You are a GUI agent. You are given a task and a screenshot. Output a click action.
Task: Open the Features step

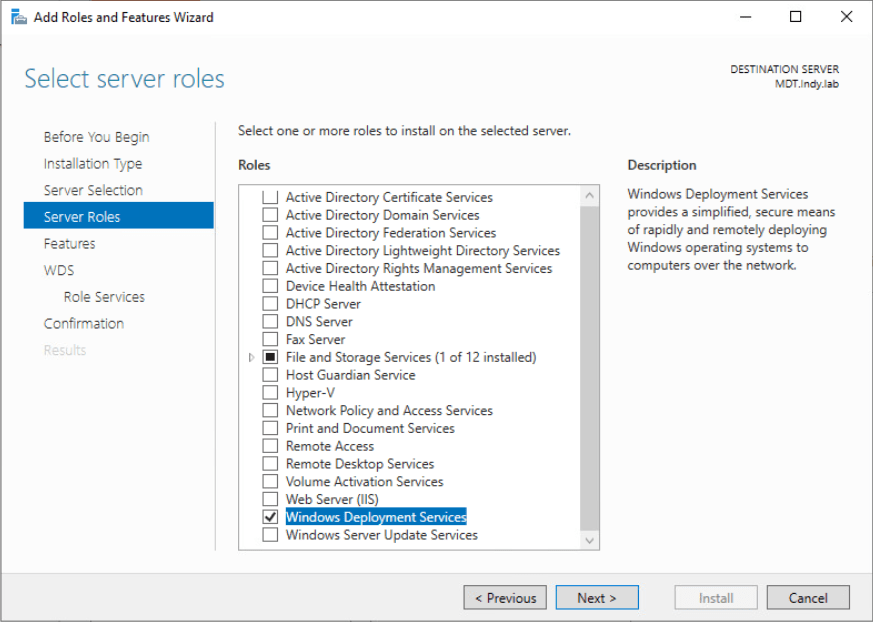pos(69,244)
